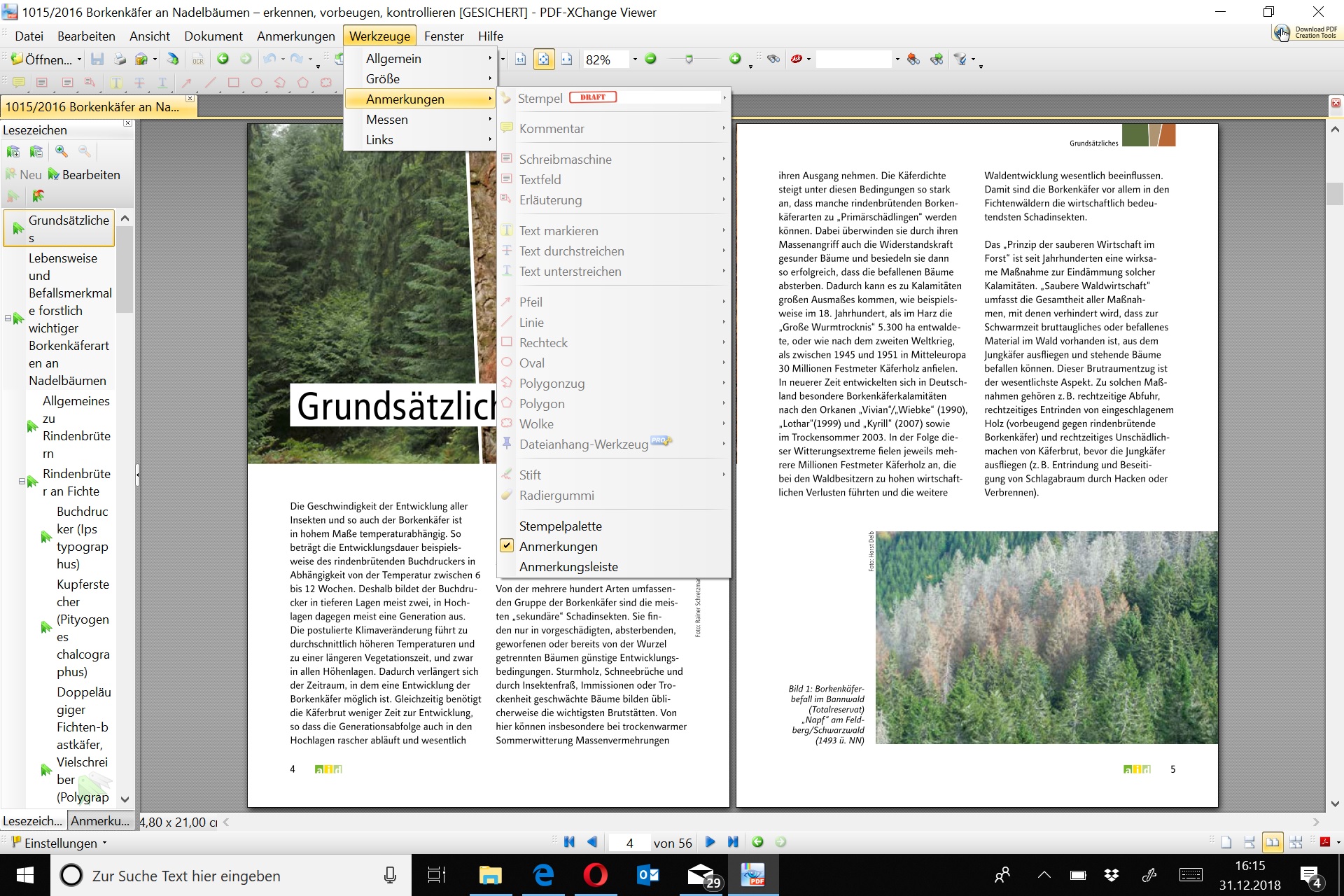Click Stempelpalette in the submenu

pos(560,526)
